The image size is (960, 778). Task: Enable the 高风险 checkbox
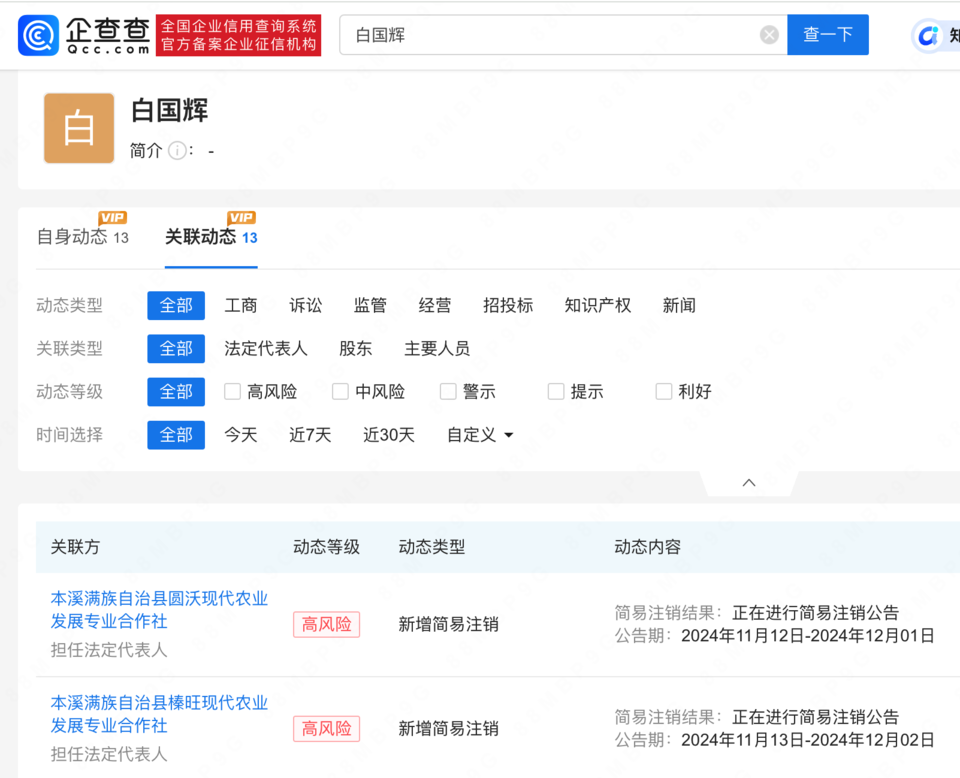pyautogui.click(x=233, y=392)
